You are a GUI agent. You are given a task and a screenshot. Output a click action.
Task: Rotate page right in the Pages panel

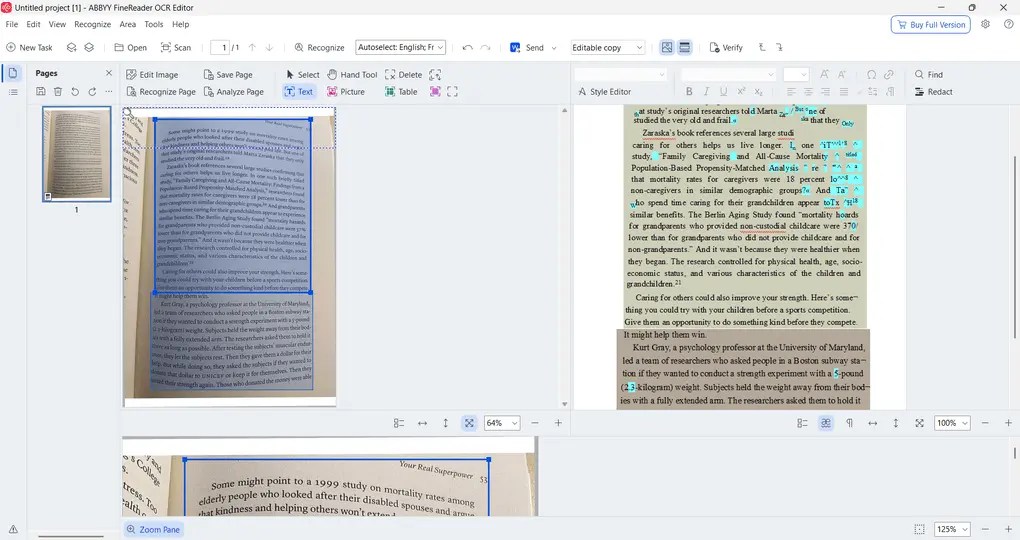click(92, 92)
